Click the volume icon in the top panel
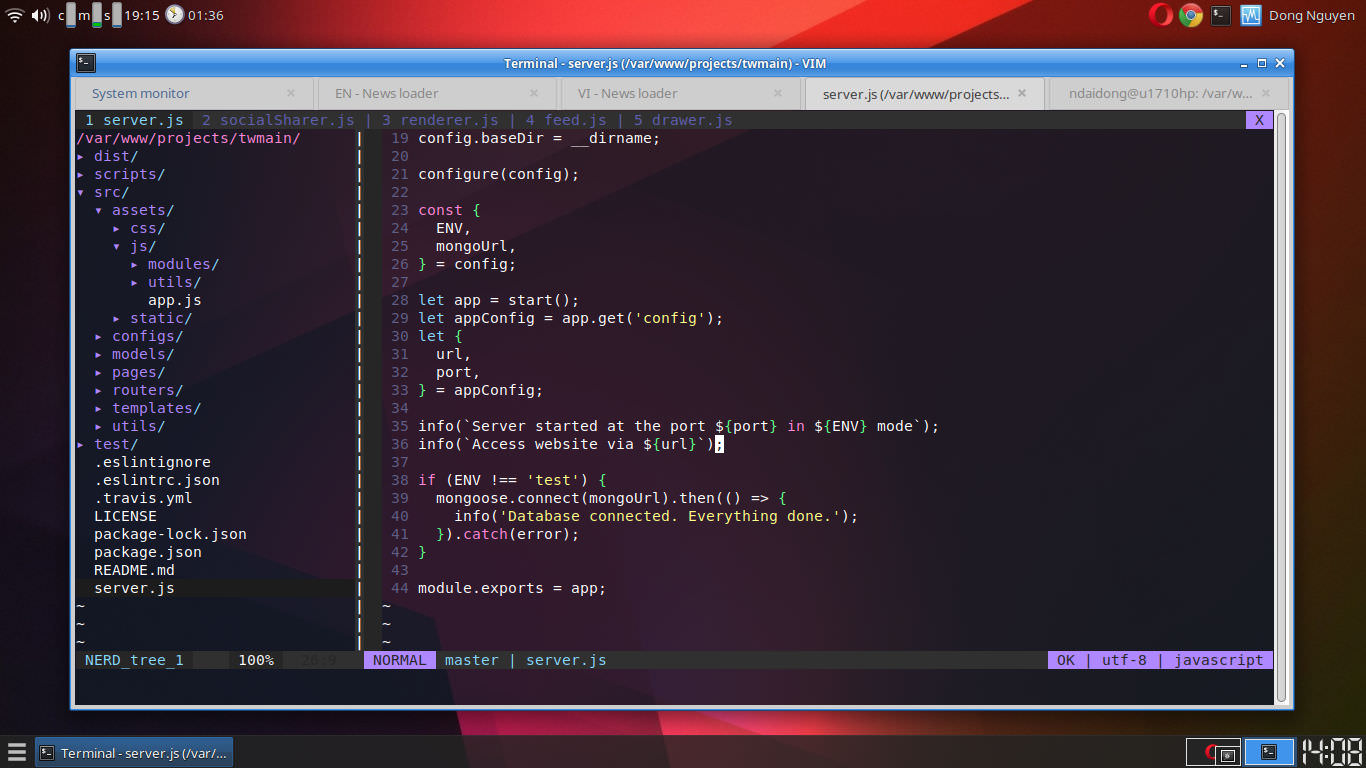 point(39,15)
